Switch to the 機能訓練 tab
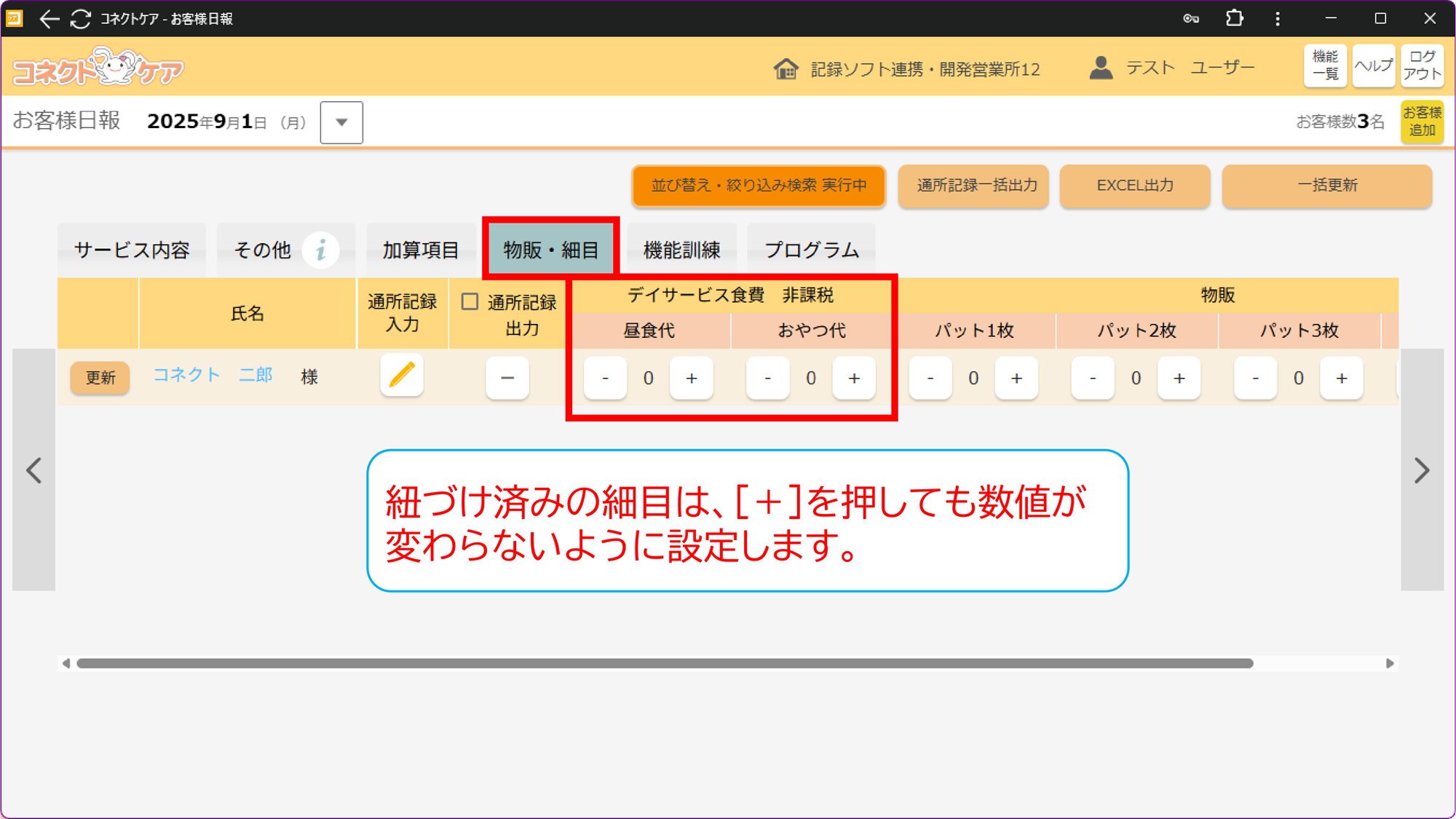The image size is (1456, 819). (681, 250)
